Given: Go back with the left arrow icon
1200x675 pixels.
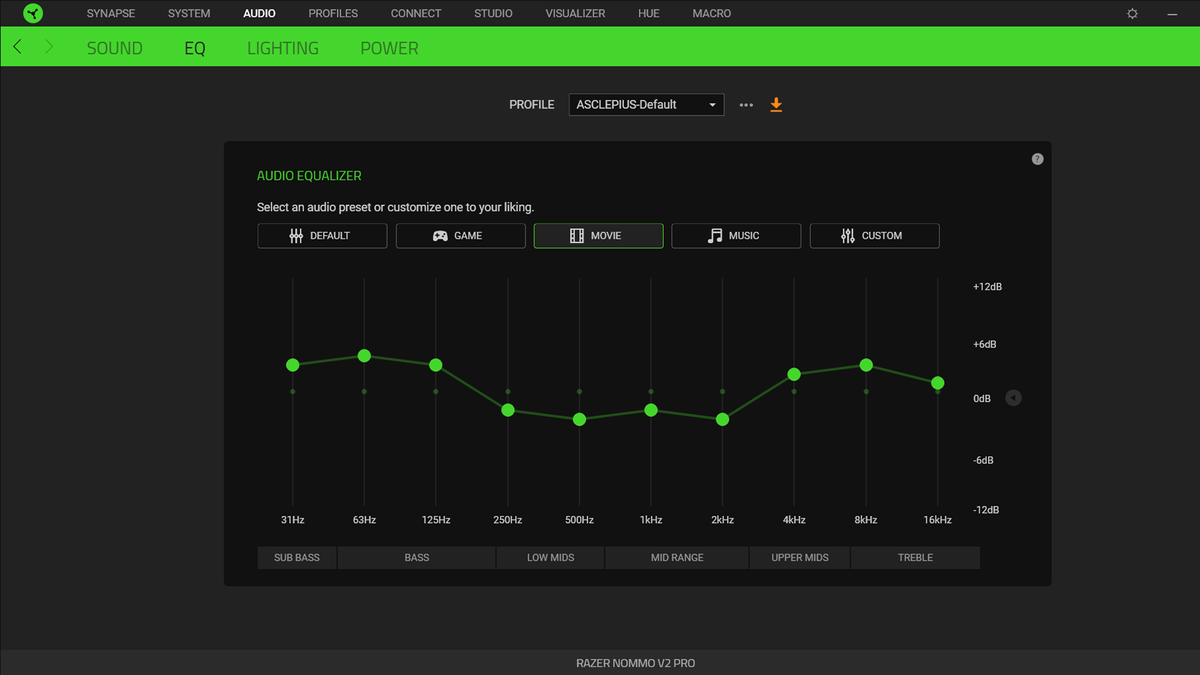Looking at the screenshot, I should tap(18, 47).
